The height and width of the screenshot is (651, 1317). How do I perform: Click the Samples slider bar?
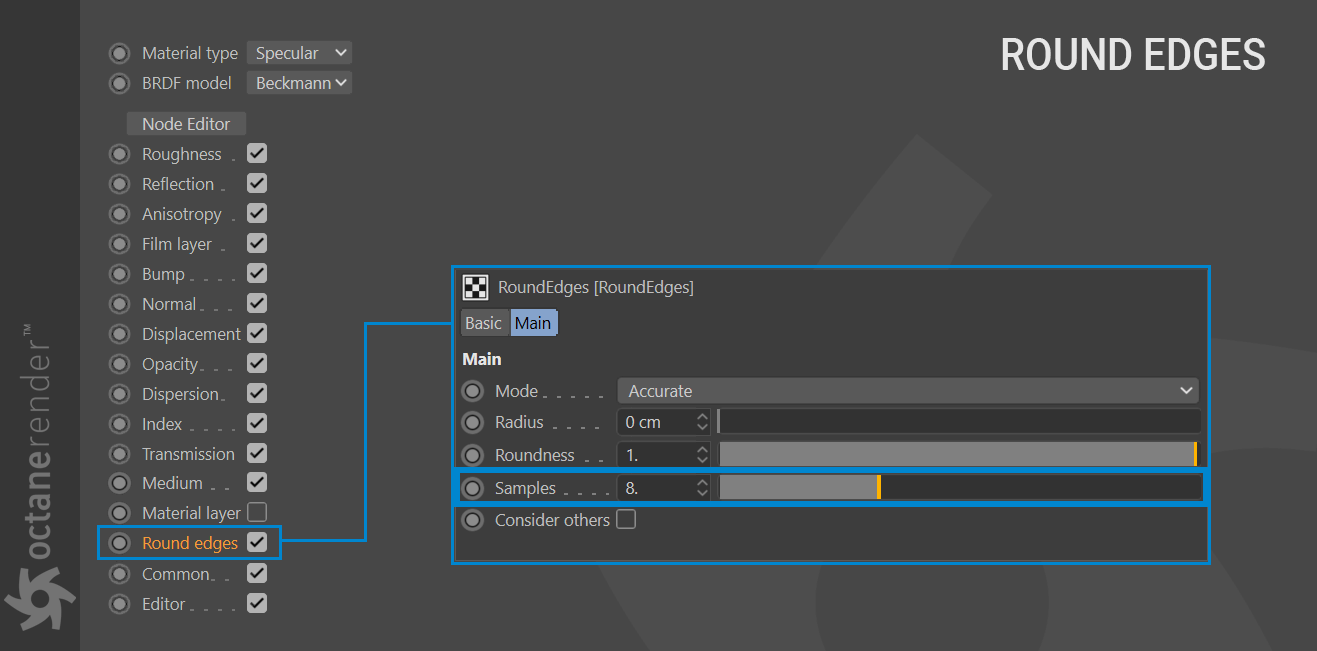[959, 488]
